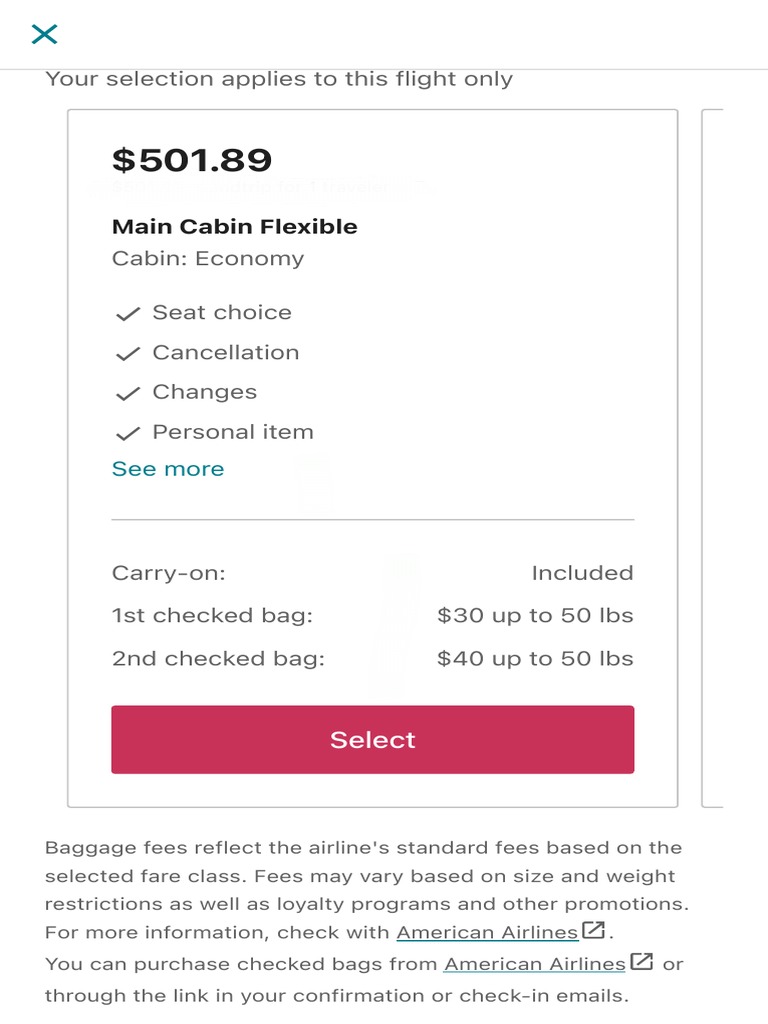Image resolution: width=768 pixels, height=1024 pixels.
Task: Click the checkmark icon beside Changes
Action: [x=127, y=394]
